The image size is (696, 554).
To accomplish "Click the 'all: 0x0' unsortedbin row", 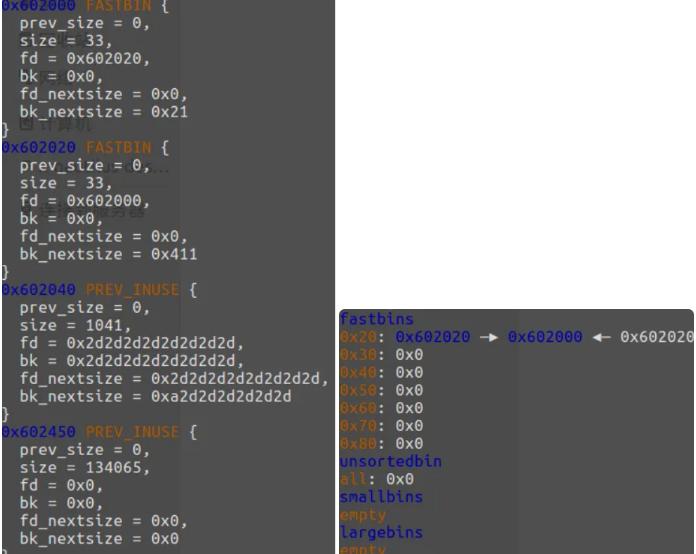I will [x=377, y=479].
